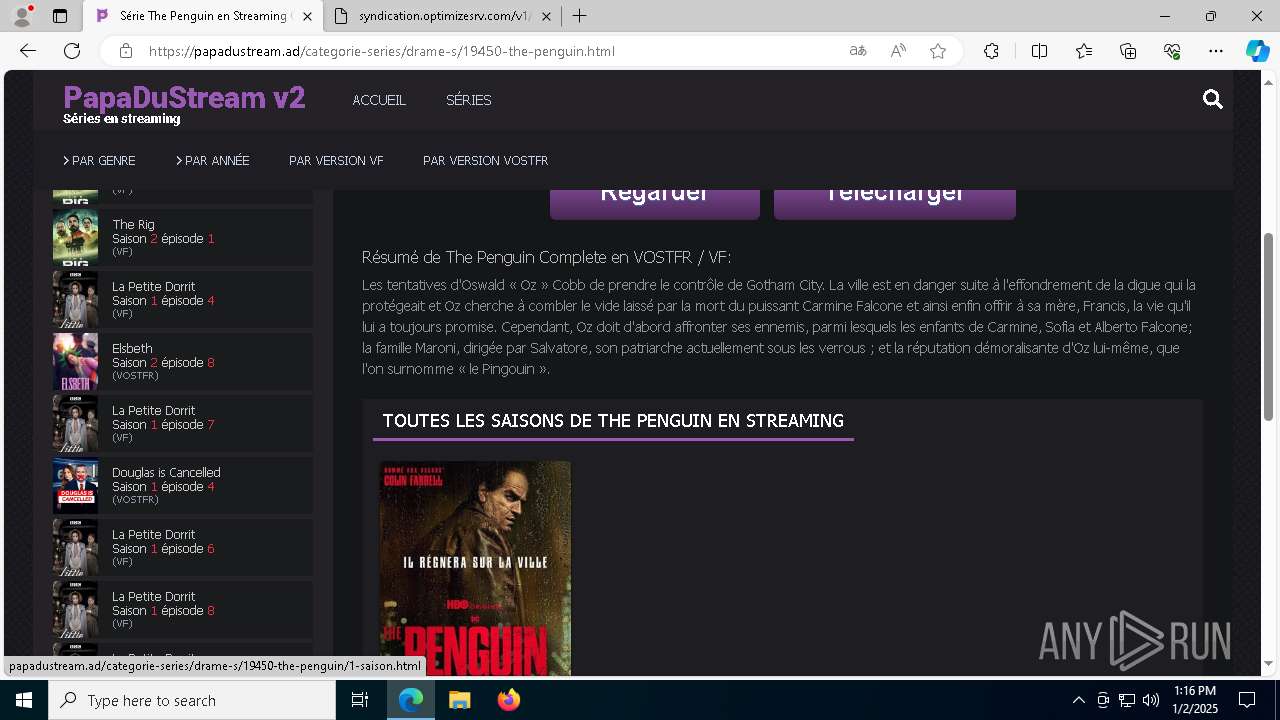Click Douglas is Cancelled thumbnail
The height and width of the screenshot is (720, 1280).
pyautogui.click(x=75, y=485)
